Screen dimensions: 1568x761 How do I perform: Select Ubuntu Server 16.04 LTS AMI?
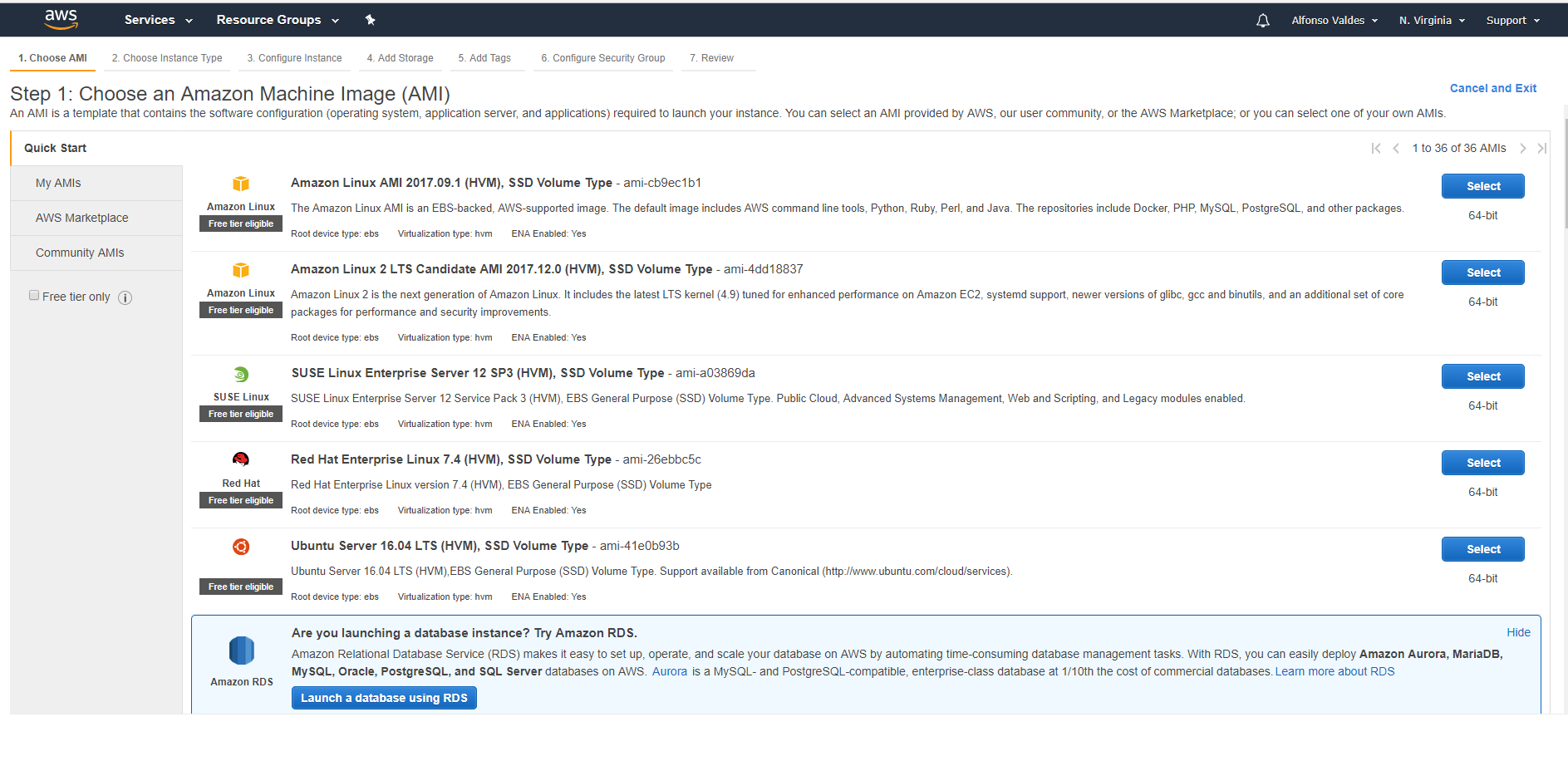(x=1482, y=549)
